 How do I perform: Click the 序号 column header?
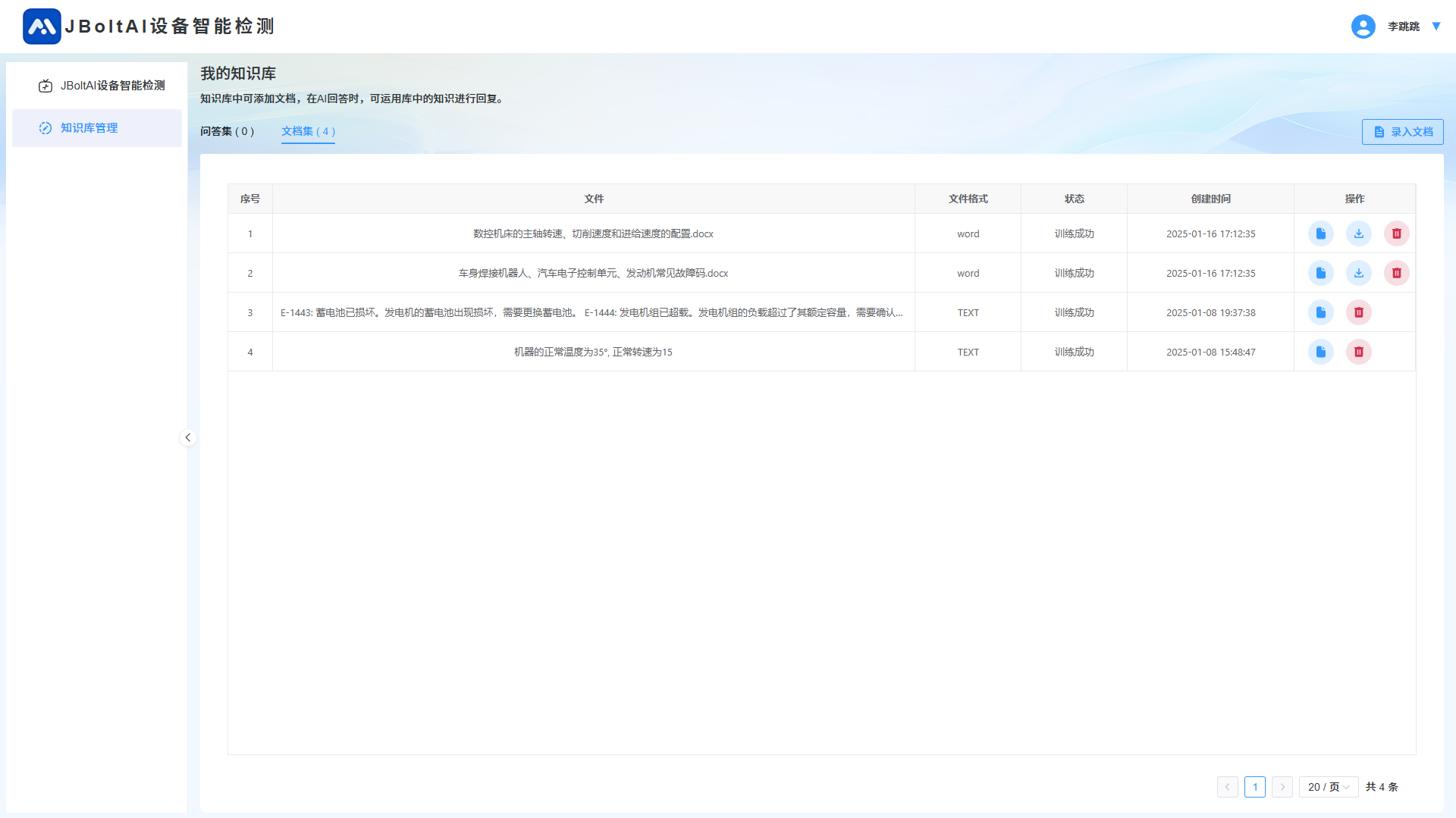[x=250, y=199]
